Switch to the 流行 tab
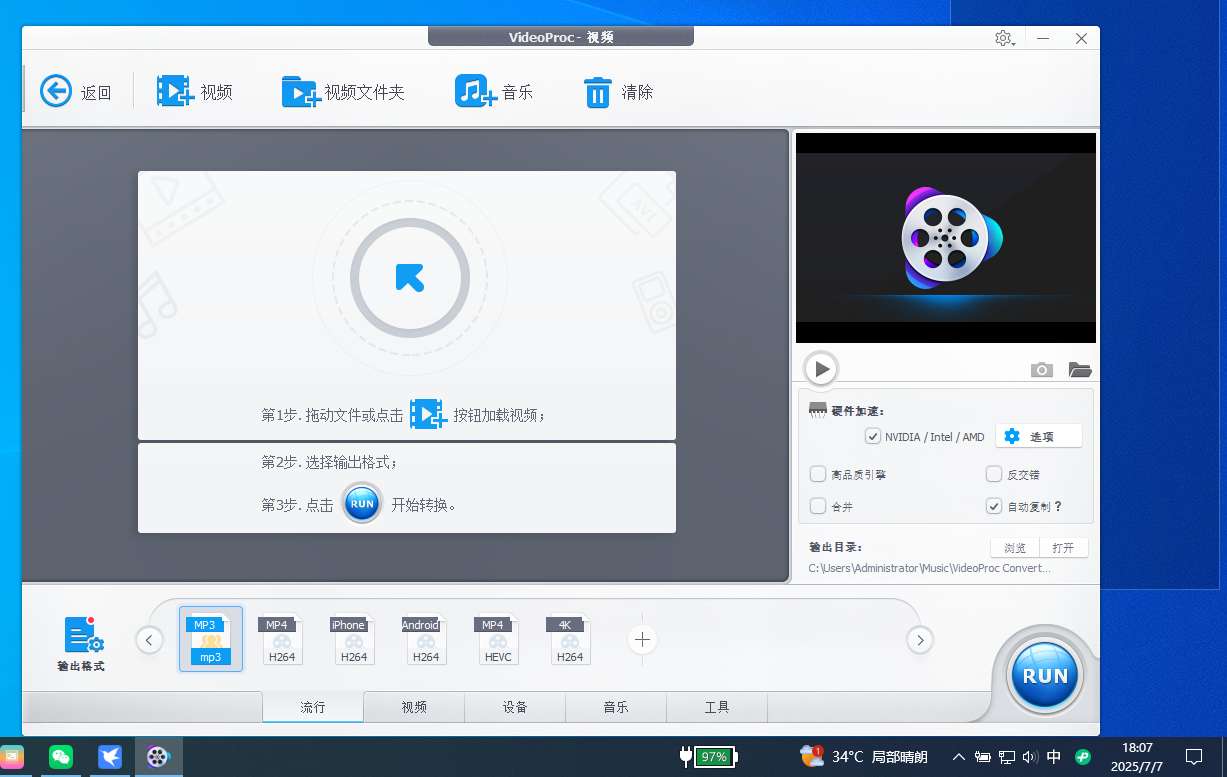Screen dimensions: 1227x777 [x=313, y=707]
